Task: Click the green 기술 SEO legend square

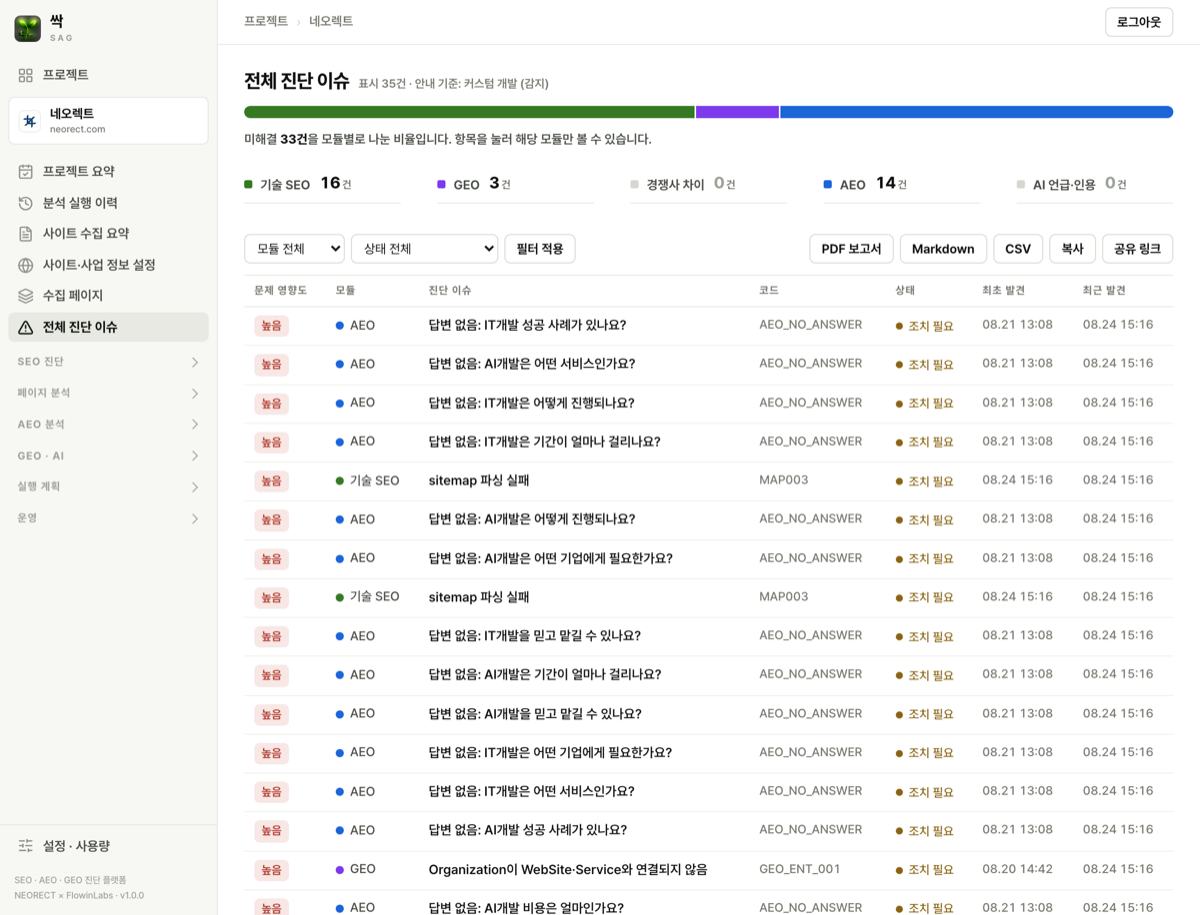Action: pyautogui.click(x=248, y=184)
